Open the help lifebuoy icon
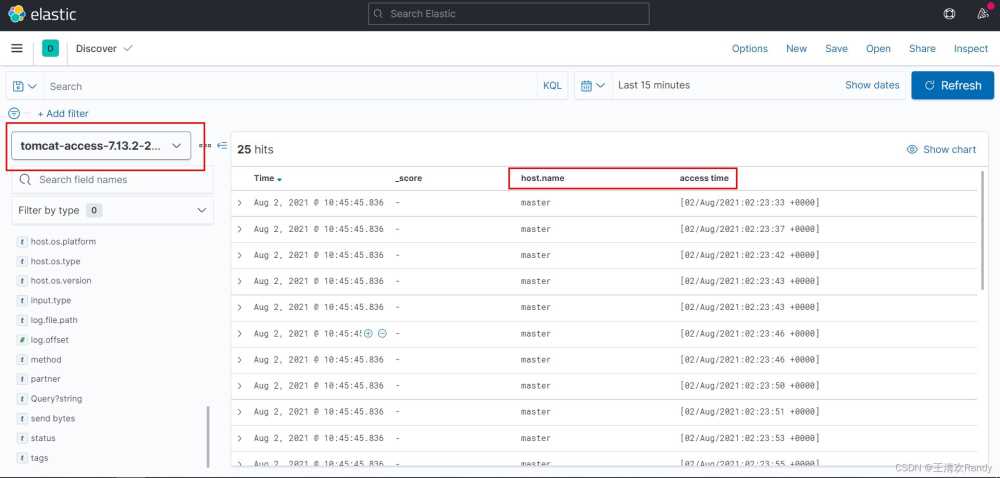1000x478 pixels. [949, 14]
